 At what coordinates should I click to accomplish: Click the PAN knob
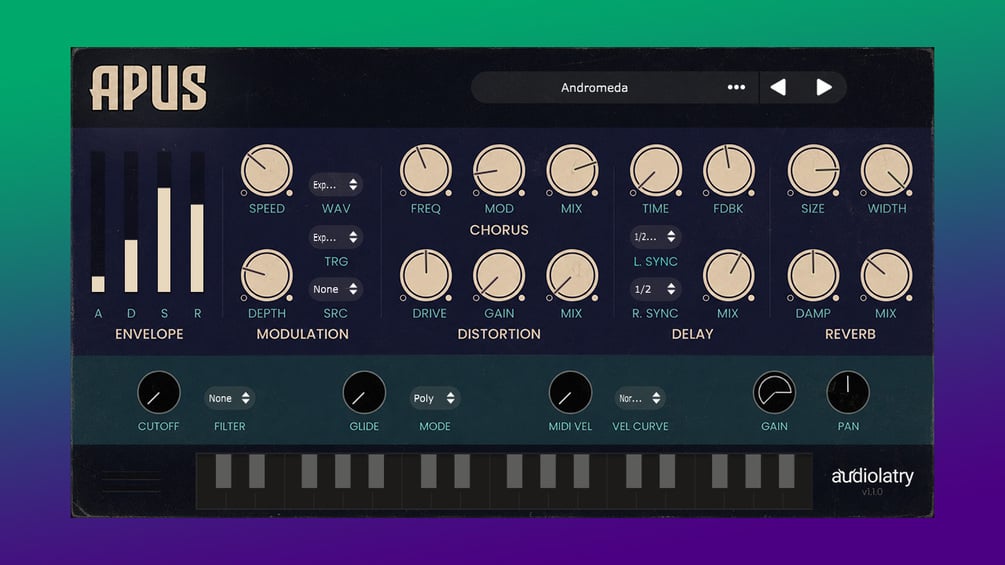[848, 392]
